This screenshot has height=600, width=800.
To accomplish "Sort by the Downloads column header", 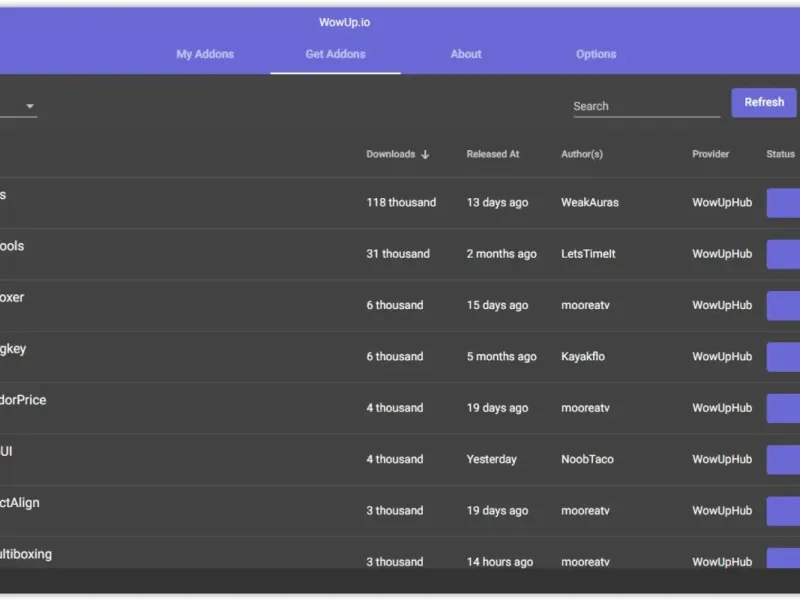I will coord(390,154).
